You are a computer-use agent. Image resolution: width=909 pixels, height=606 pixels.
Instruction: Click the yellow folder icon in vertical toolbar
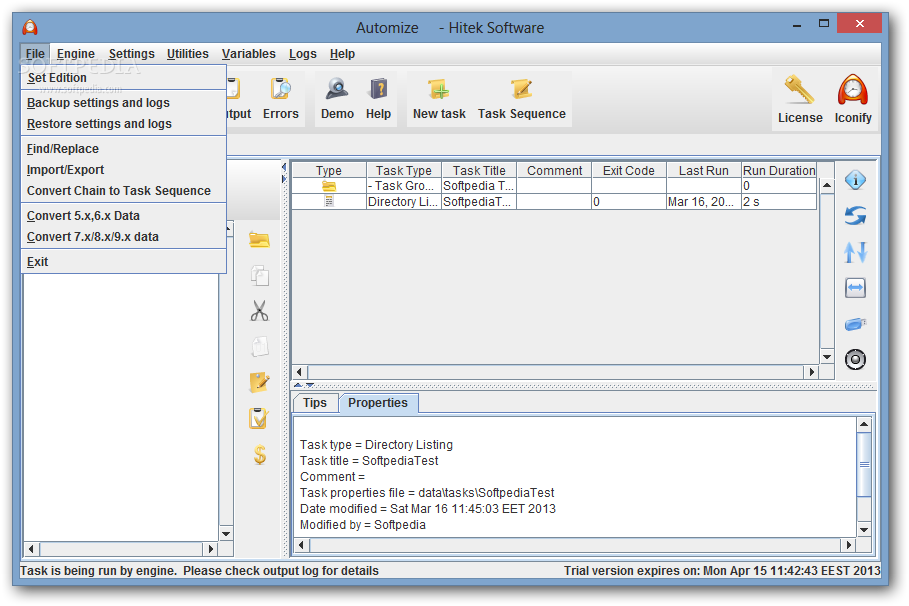click(x=259, y=239)
